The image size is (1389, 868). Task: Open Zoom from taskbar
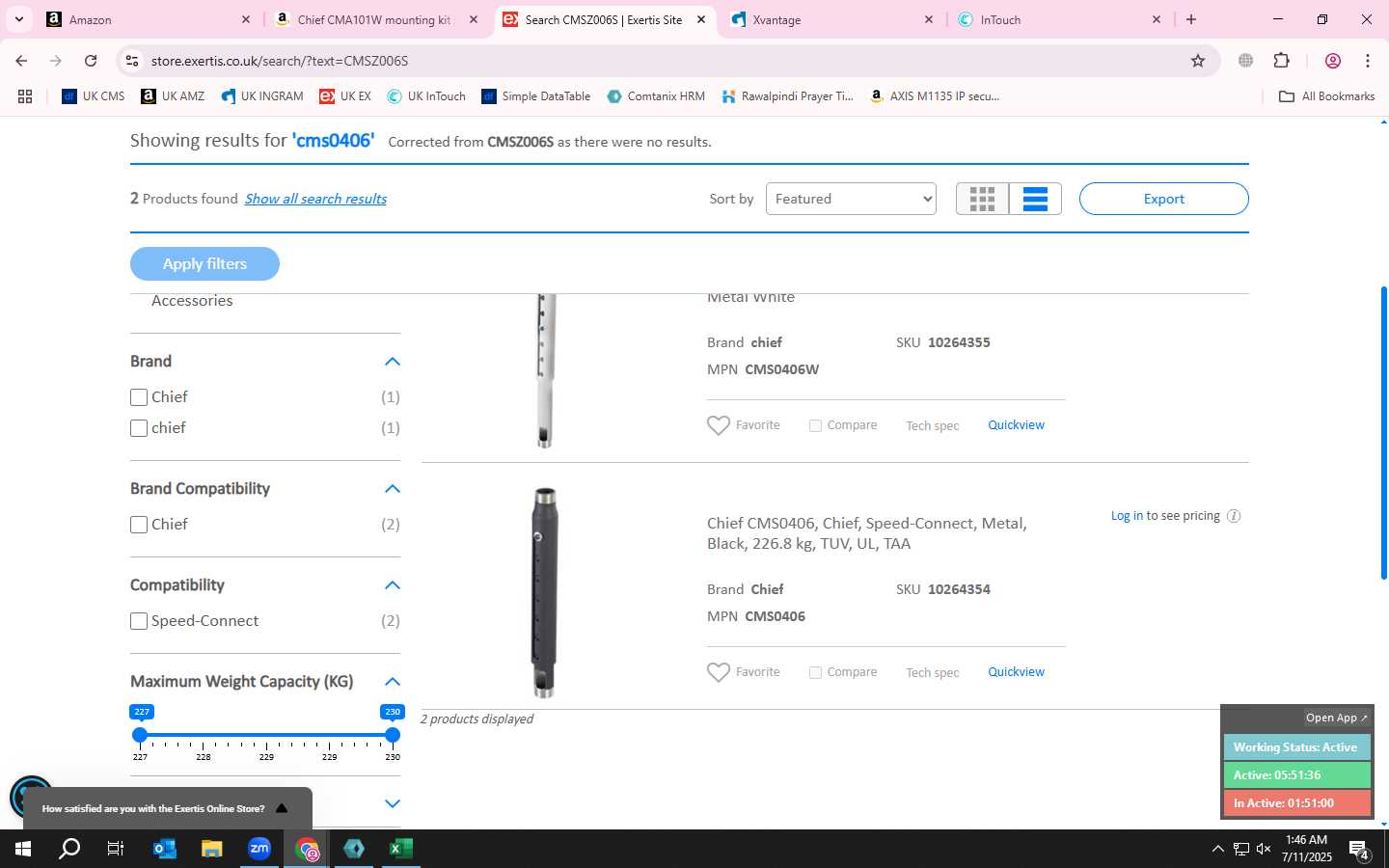pos(259,849)
